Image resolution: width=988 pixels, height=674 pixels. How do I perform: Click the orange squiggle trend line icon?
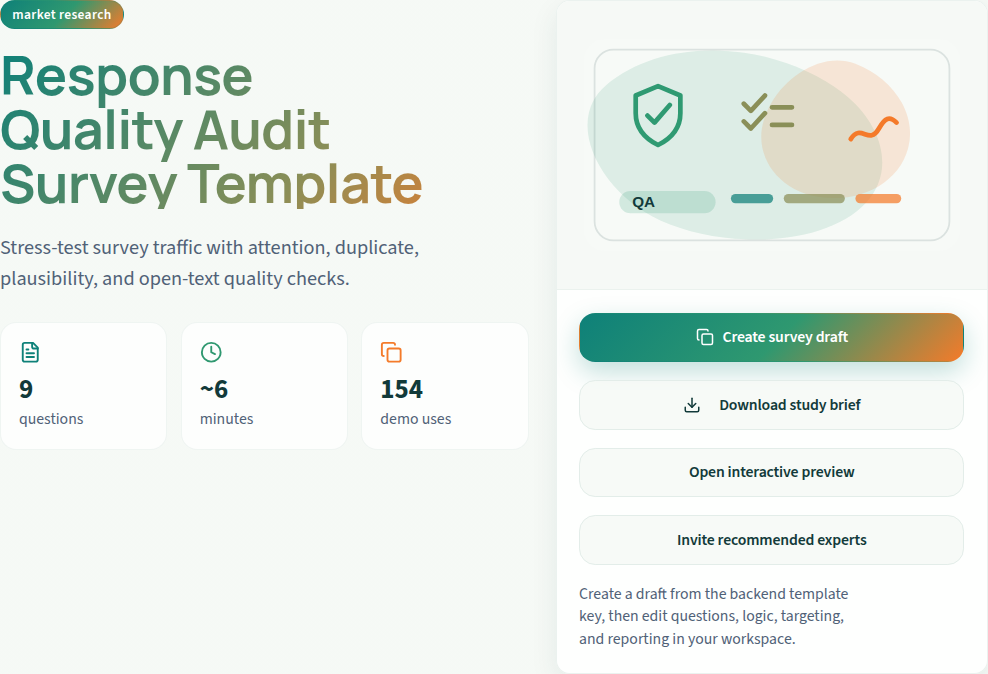(x=873, y=129)
